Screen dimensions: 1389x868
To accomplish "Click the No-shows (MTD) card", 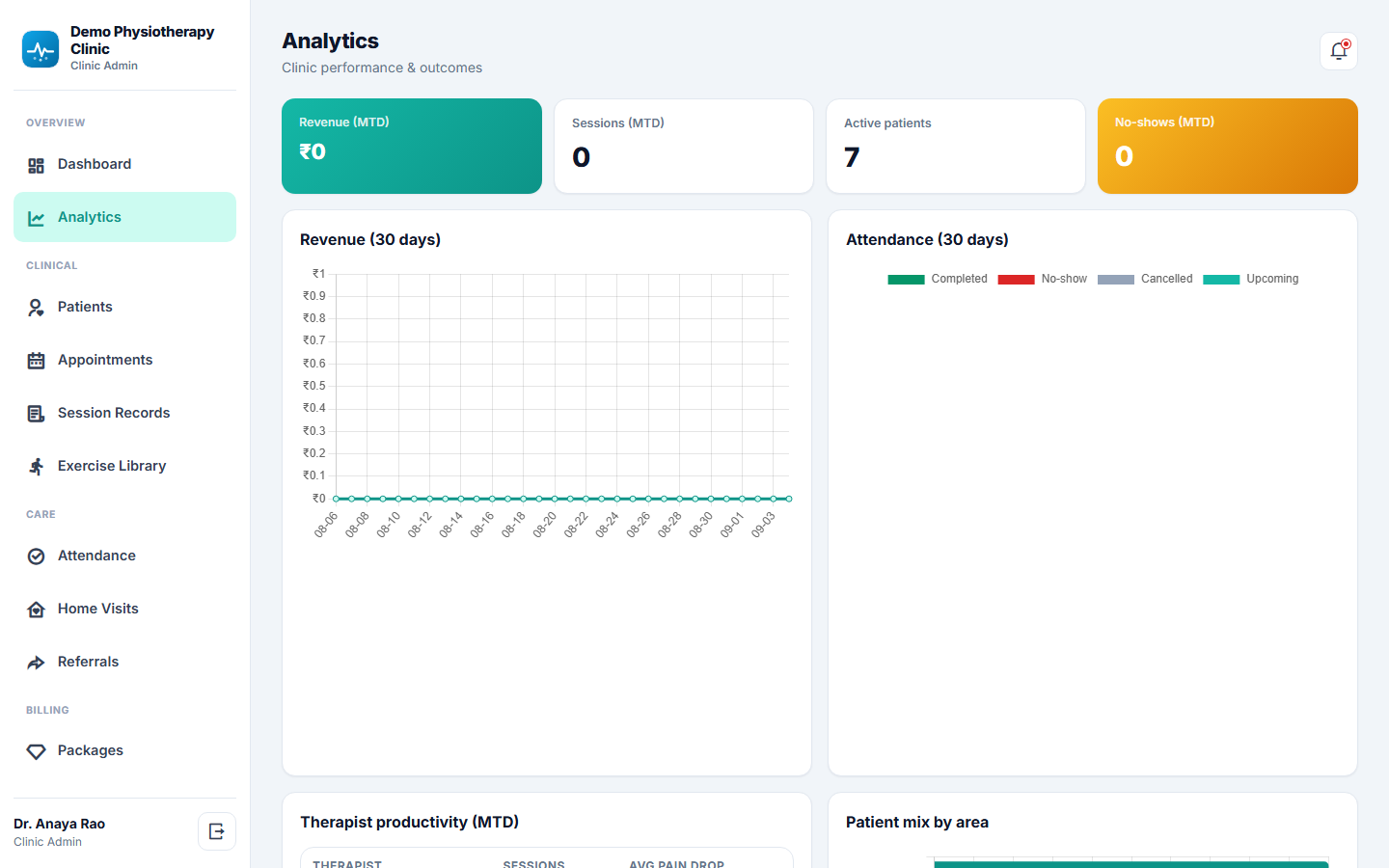I will (1228, 147).
